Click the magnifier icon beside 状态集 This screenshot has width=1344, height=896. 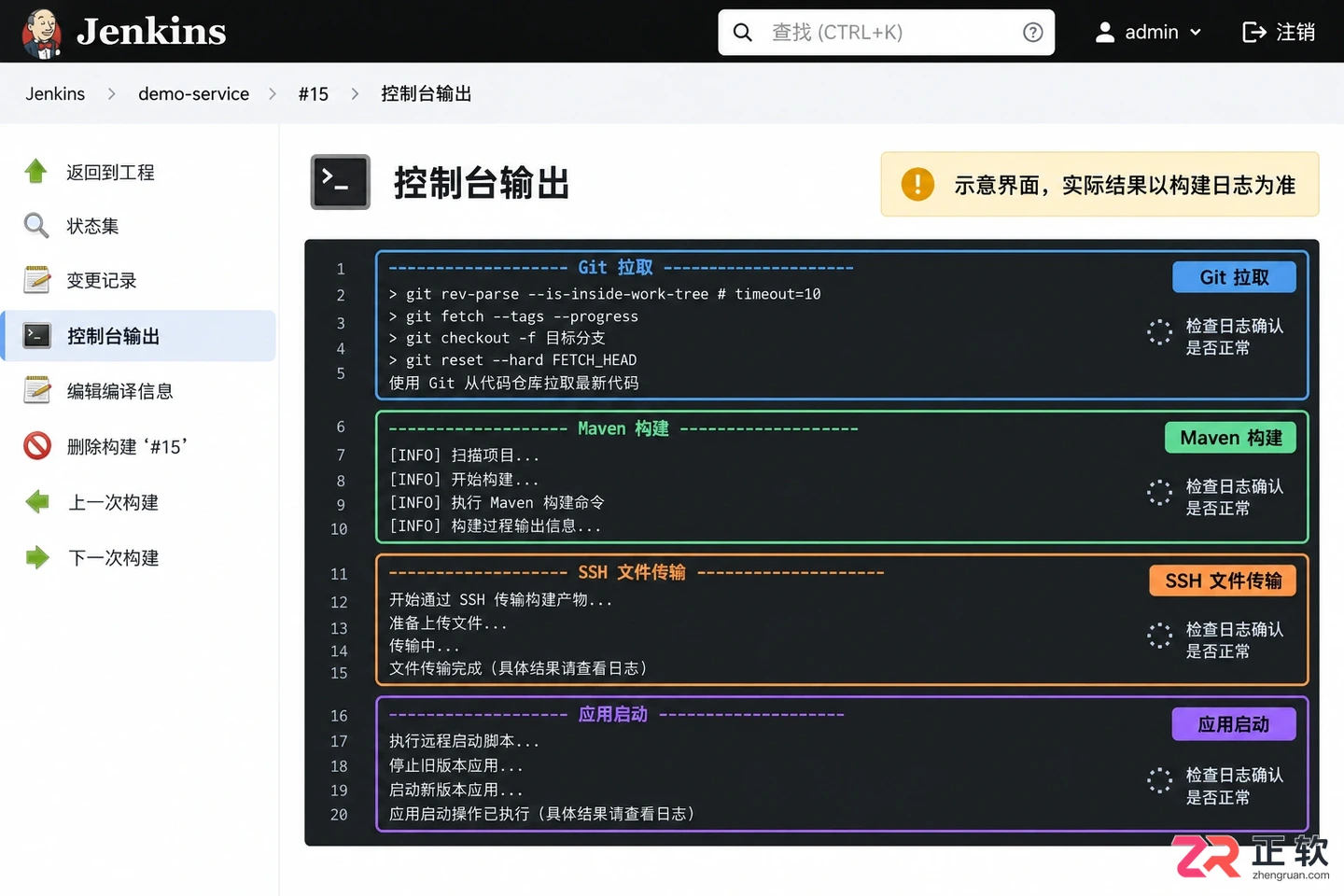[x=36, y=226]
